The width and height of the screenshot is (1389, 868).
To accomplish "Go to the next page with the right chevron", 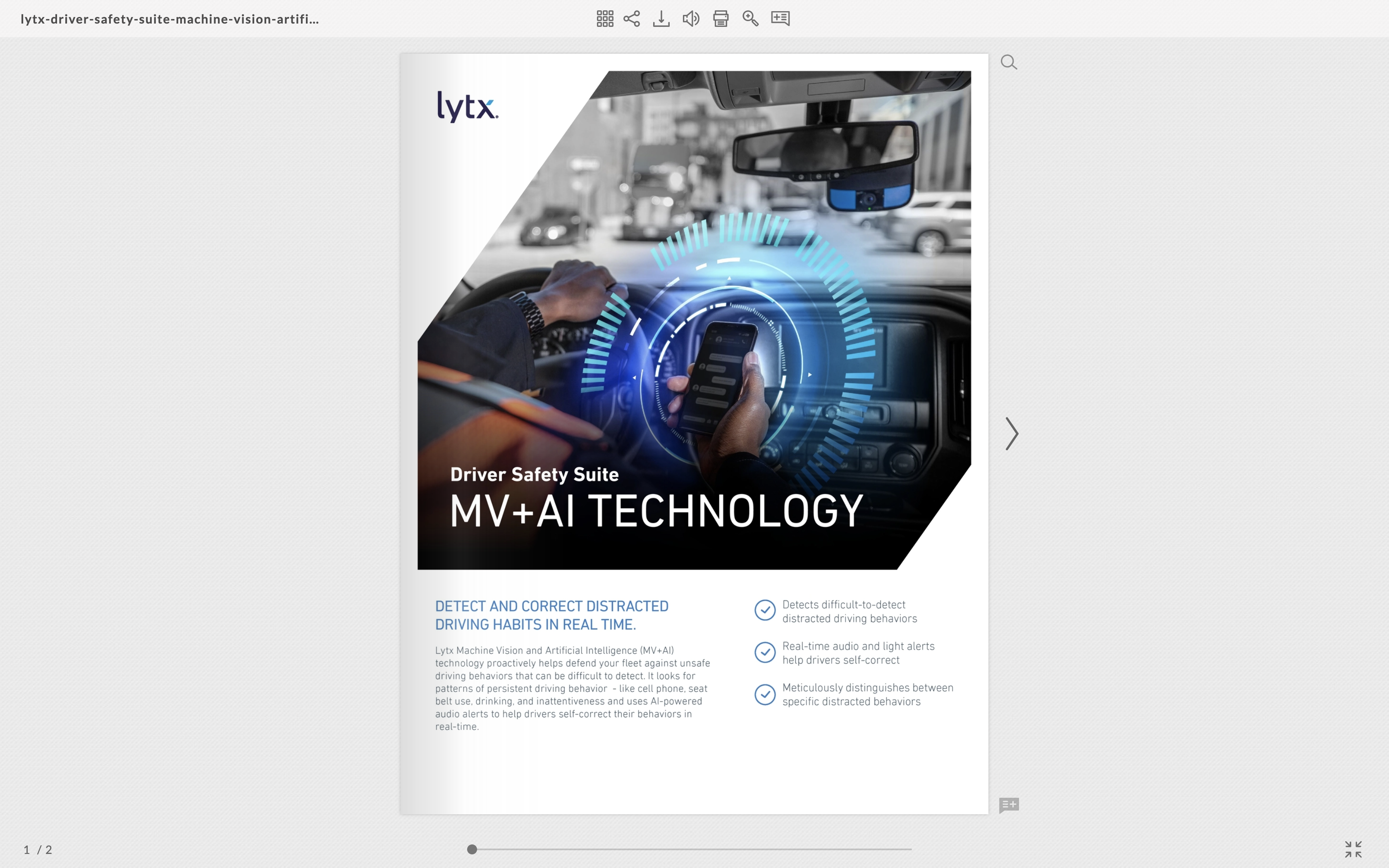I will point(1011,434).
